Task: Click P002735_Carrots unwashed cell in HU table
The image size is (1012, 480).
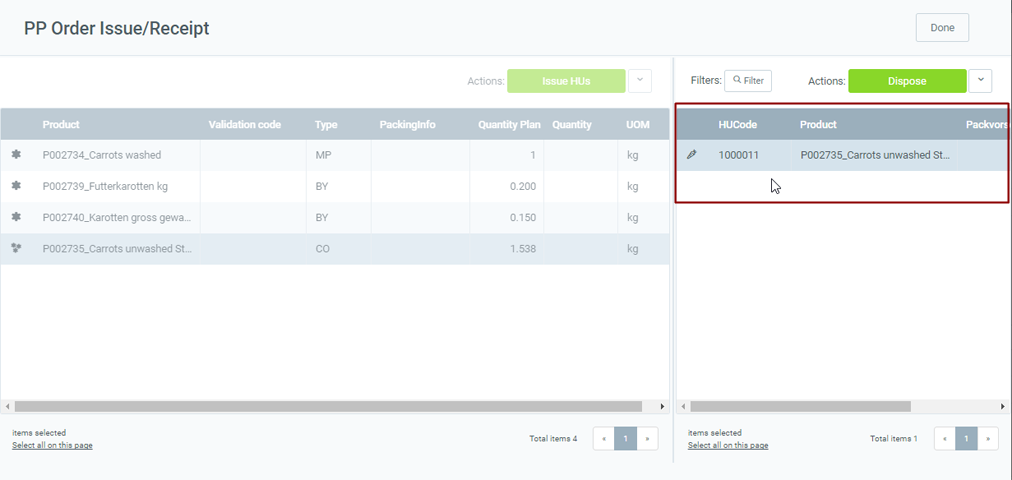Action: [874, 155]
